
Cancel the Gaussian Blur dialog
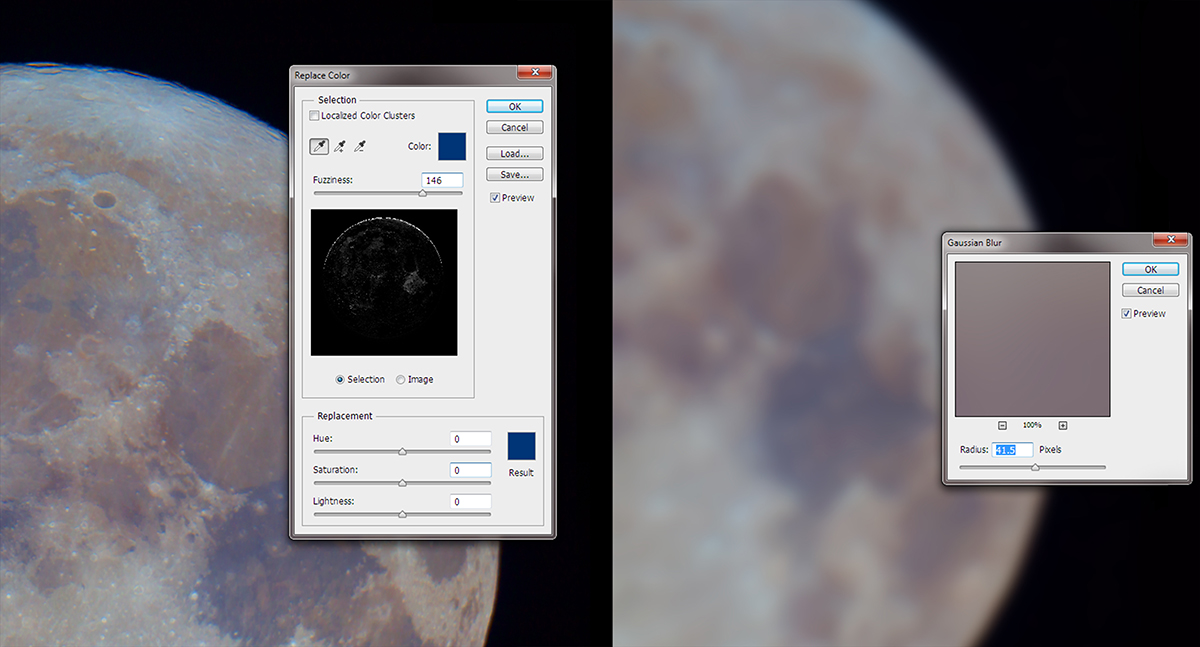click(1150, 290)
